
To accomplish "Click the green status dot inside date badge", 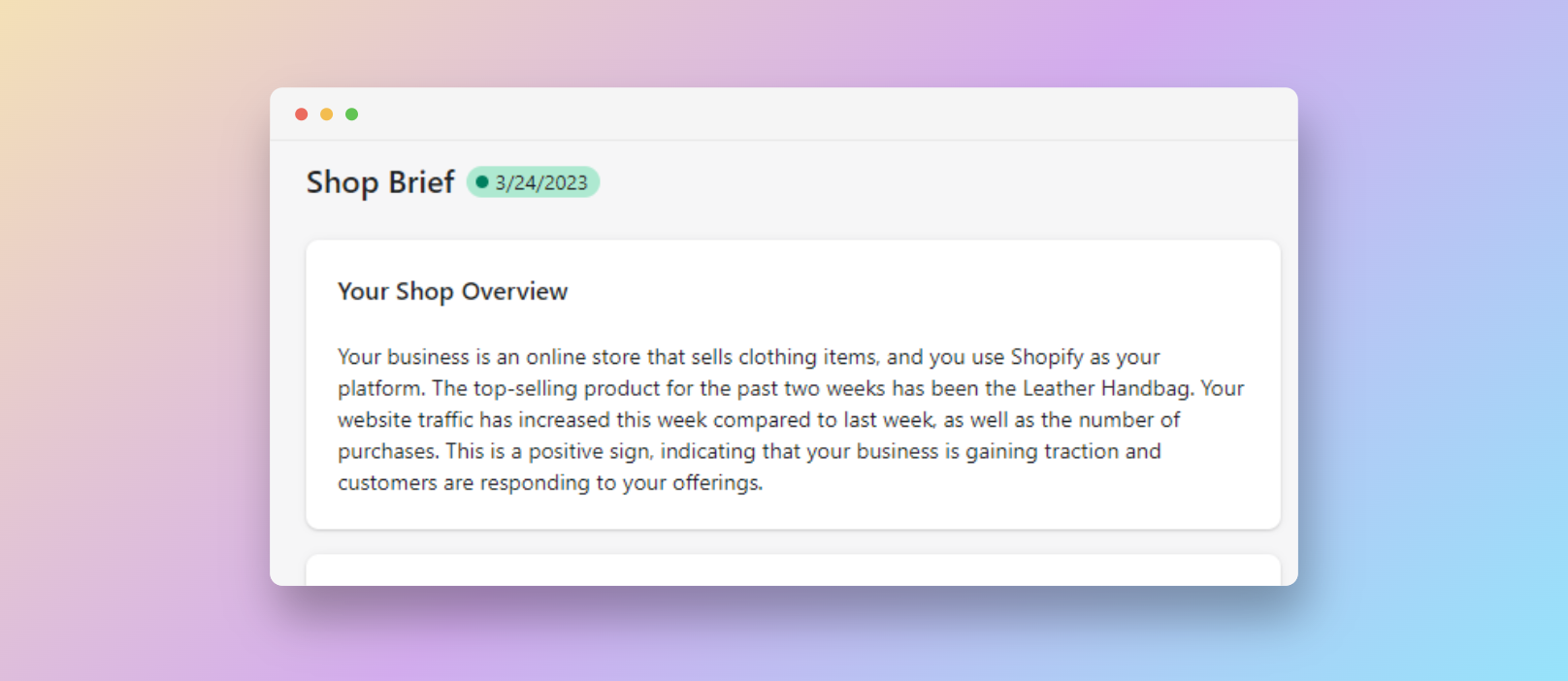I will click(482, 182).
